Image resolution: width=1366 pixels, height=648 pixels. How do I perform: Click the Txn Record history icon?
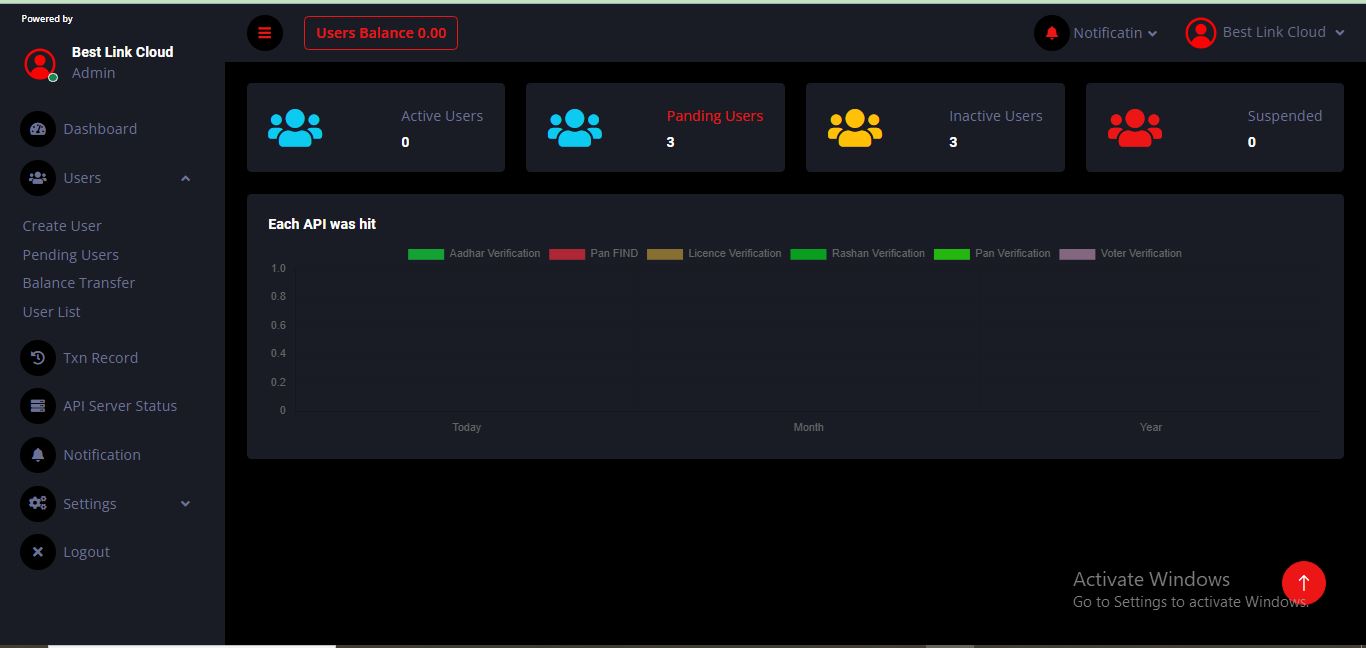38,358
